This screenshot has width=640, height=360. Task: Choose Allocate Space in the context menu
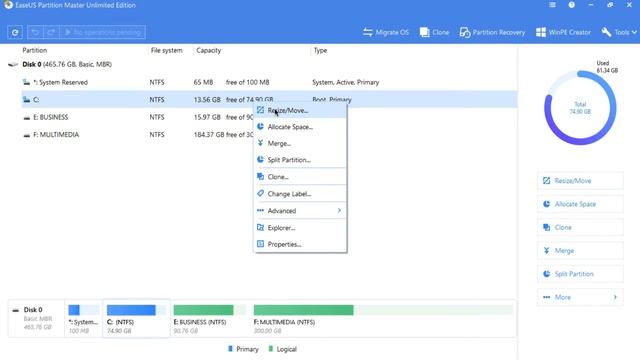[x=300, y=127]
